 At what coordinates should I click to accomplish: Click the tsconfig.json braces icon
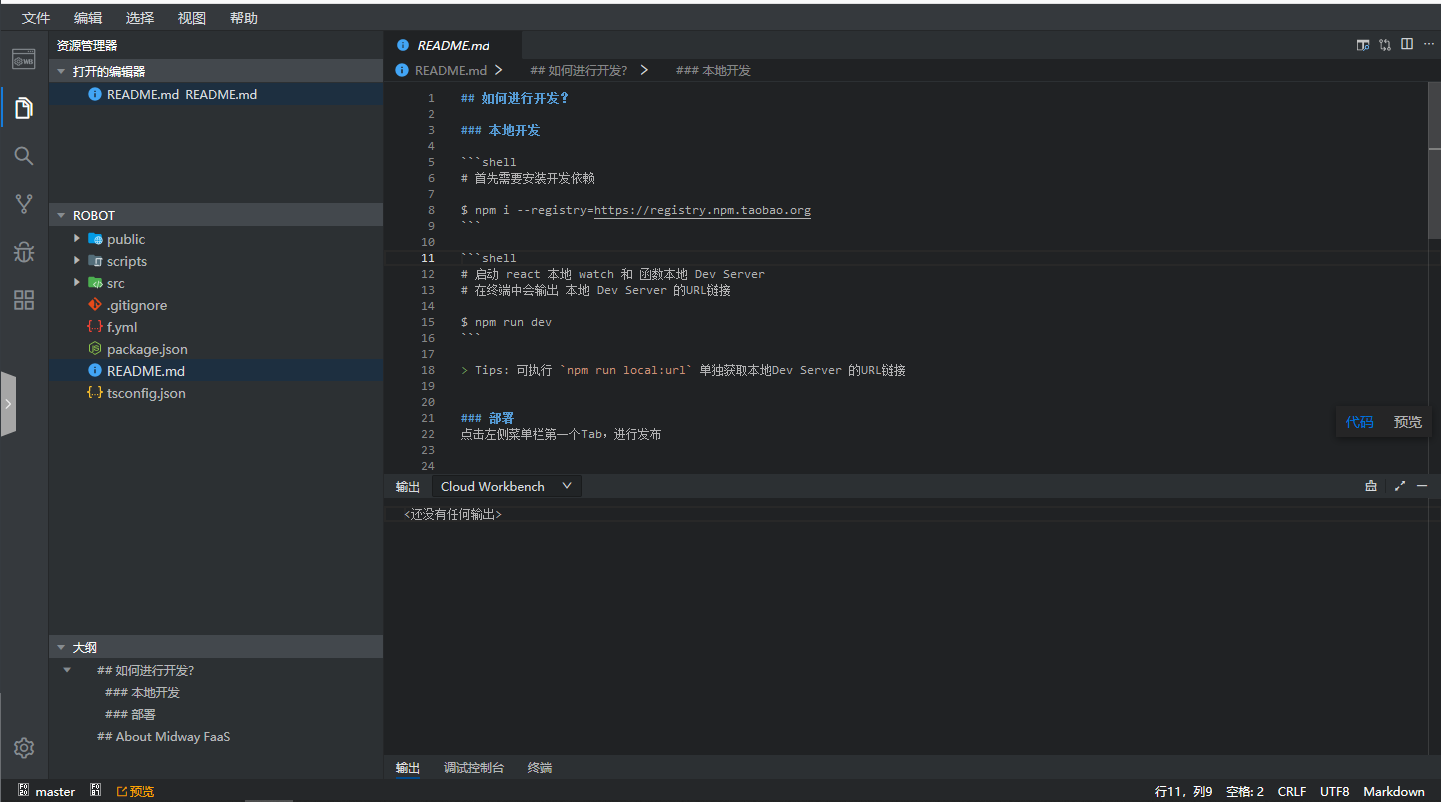pyautogui.click(x=95, y=393)
